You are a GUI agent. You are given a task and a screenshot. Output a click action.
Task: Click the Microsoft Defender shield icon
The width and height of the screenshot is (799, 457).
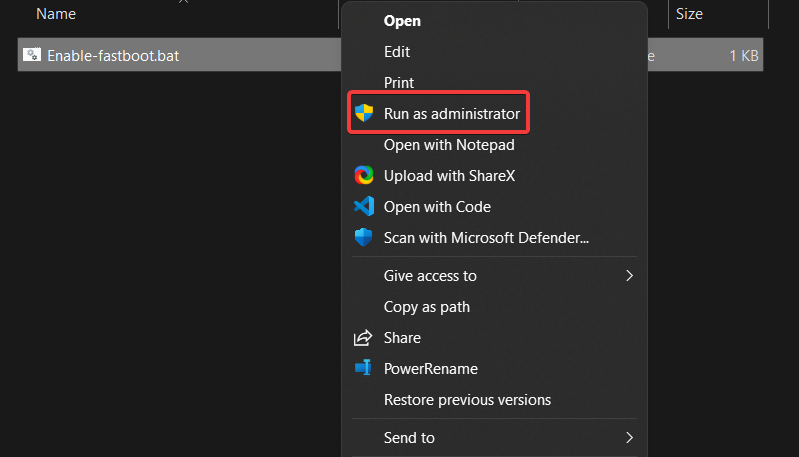coord(364,238)
